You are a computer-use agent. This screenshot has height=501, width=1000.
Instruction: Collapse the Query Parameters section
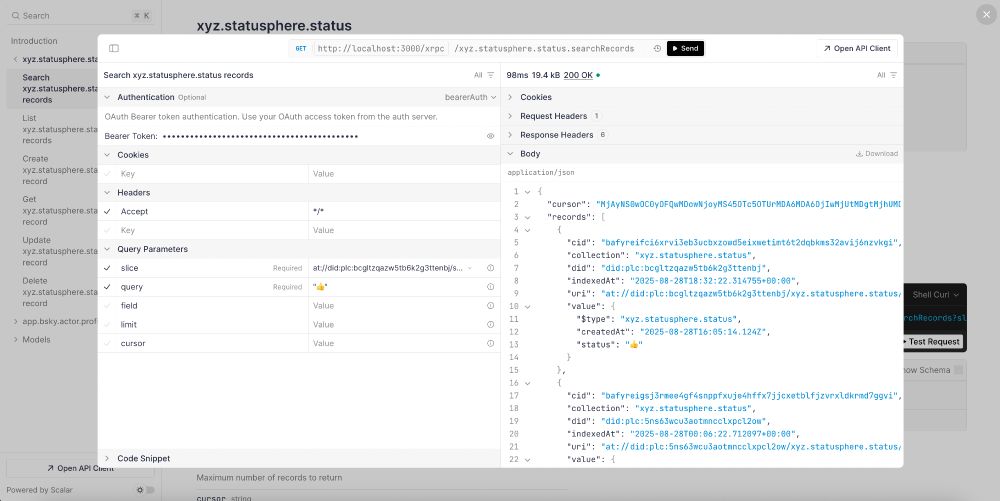[107, 249]
